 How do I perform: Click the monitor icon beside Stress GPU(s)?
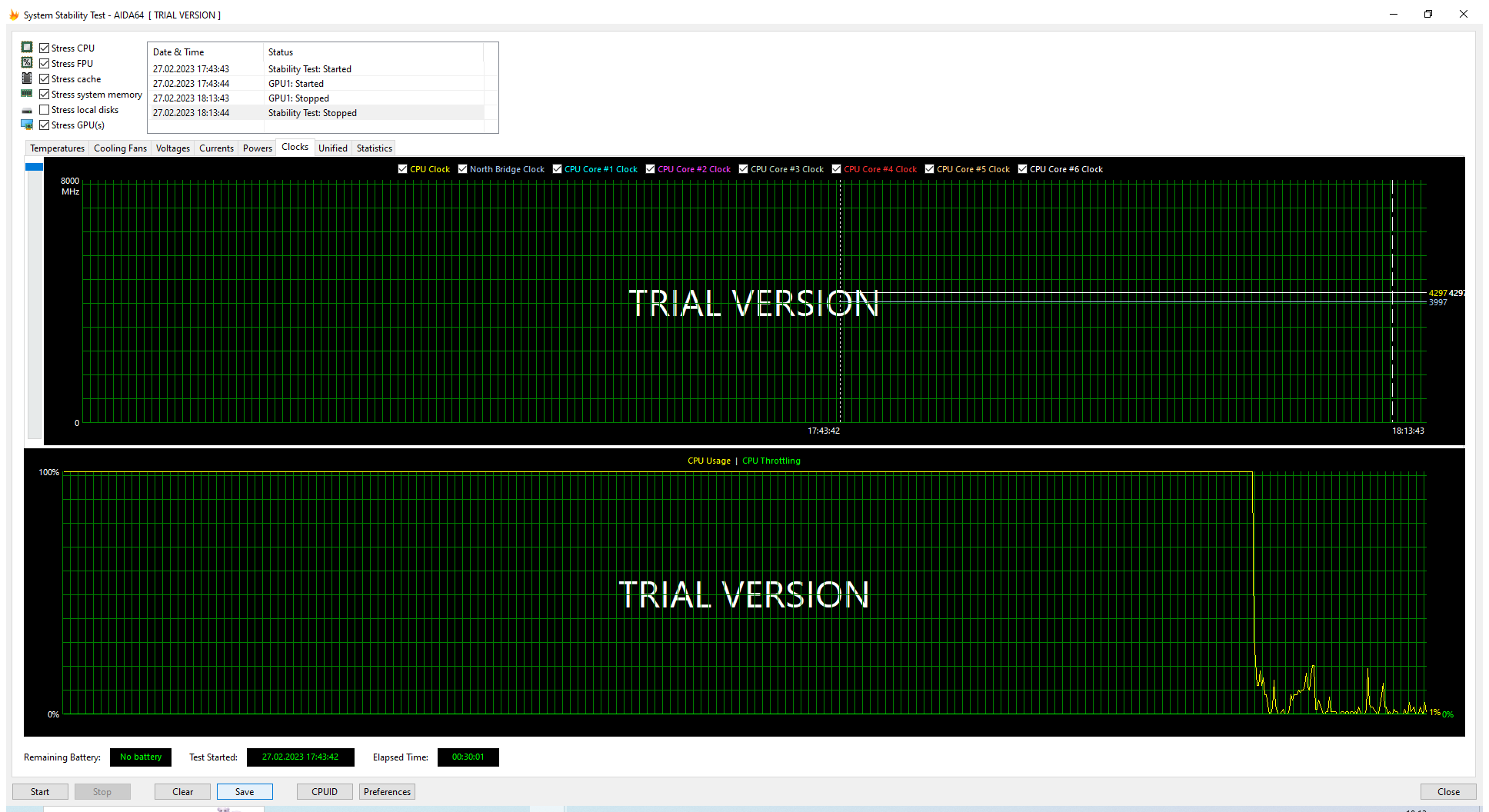[27, 125]
